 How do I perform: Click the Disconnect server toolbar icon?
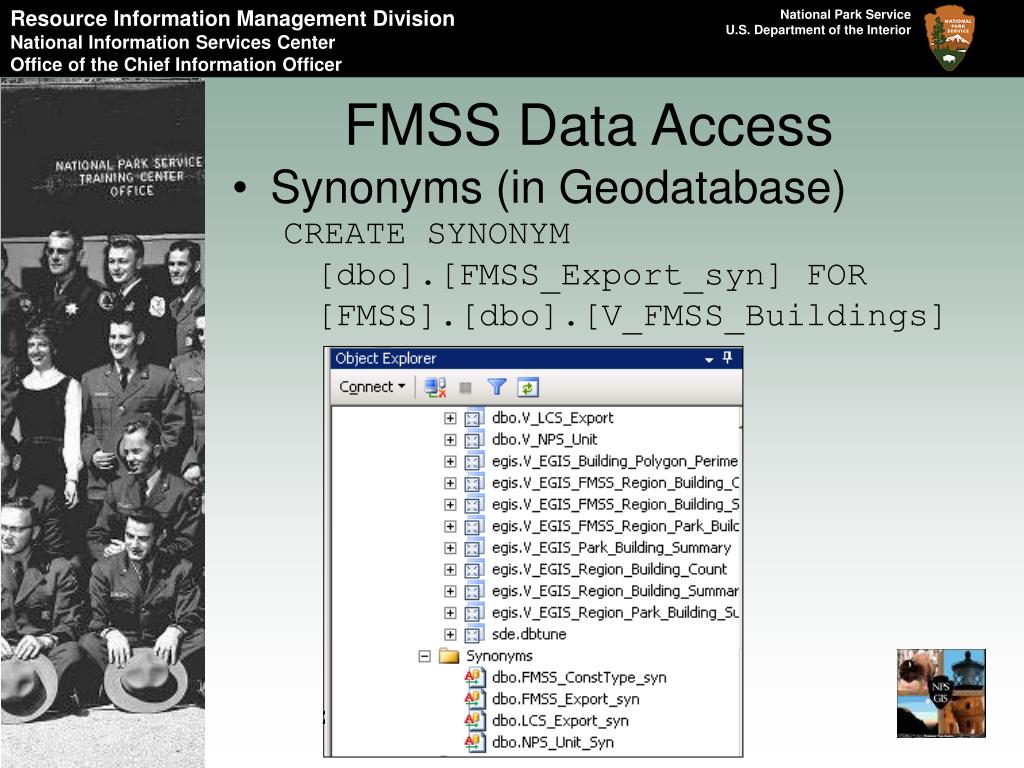pyautogui.click(x=435, y=387)
